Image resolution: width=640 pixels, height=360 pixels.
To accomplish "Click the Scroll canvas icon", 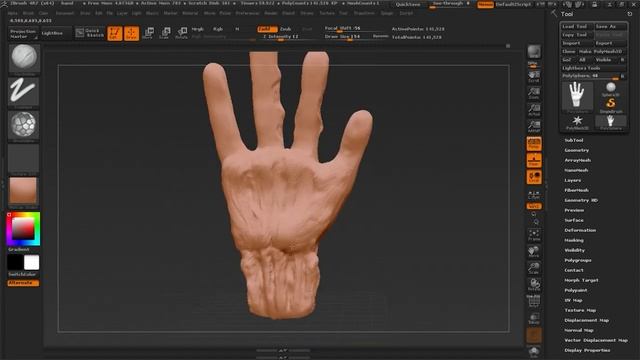I will [534, 76].
